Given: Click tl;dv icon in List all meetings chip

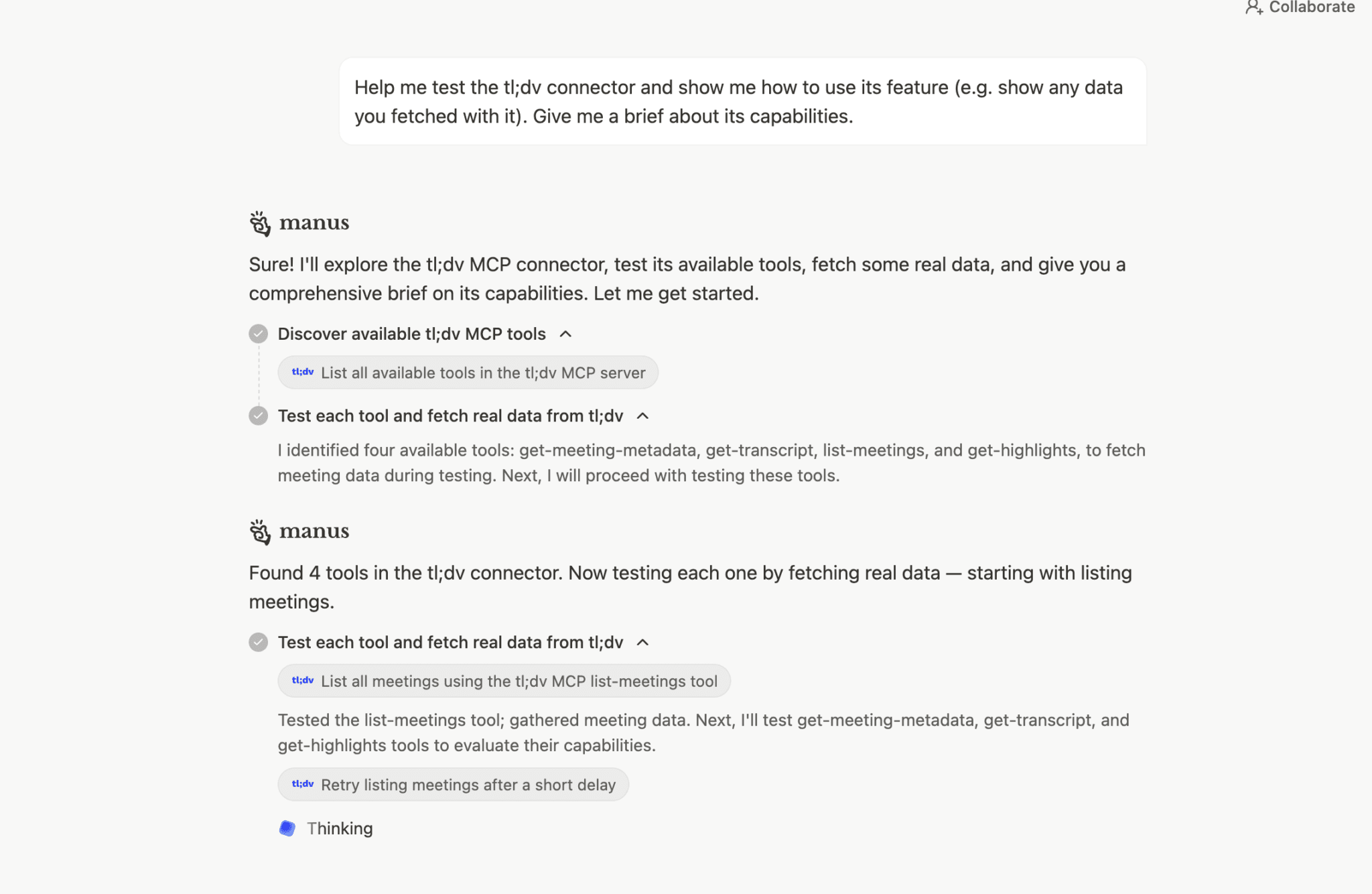Looking at the screenshot, I should (x=303, y=680).
